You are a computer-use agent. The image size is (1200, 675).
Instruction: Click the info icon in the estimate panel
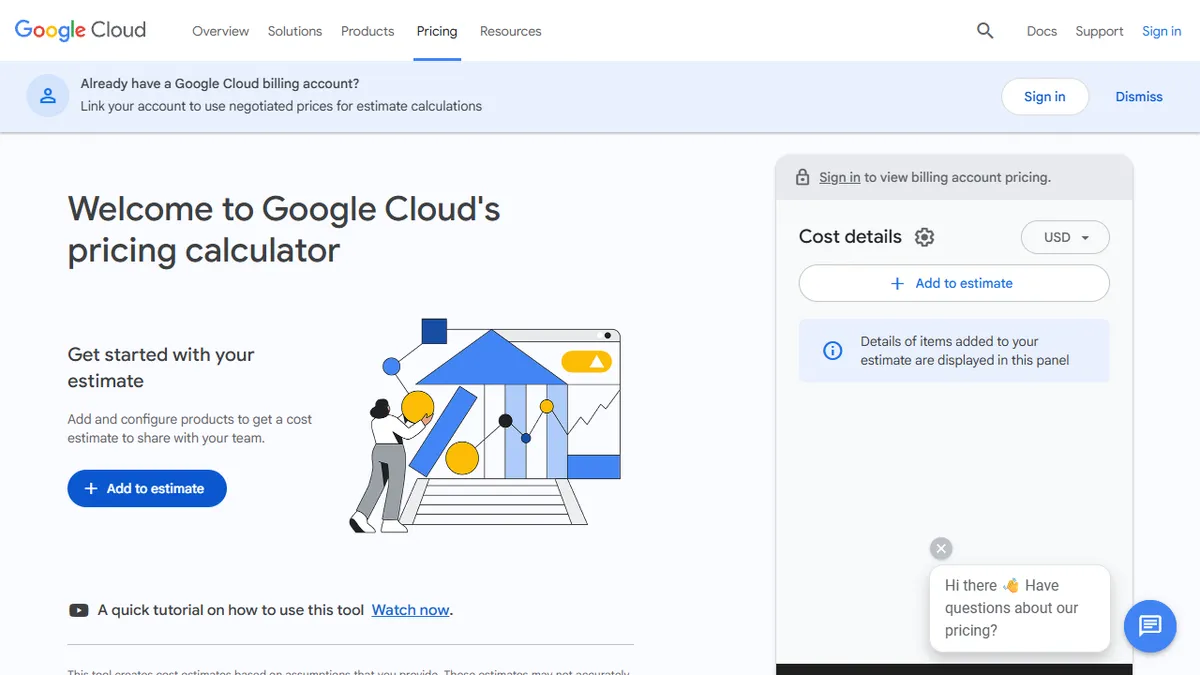tap(832, 350)
